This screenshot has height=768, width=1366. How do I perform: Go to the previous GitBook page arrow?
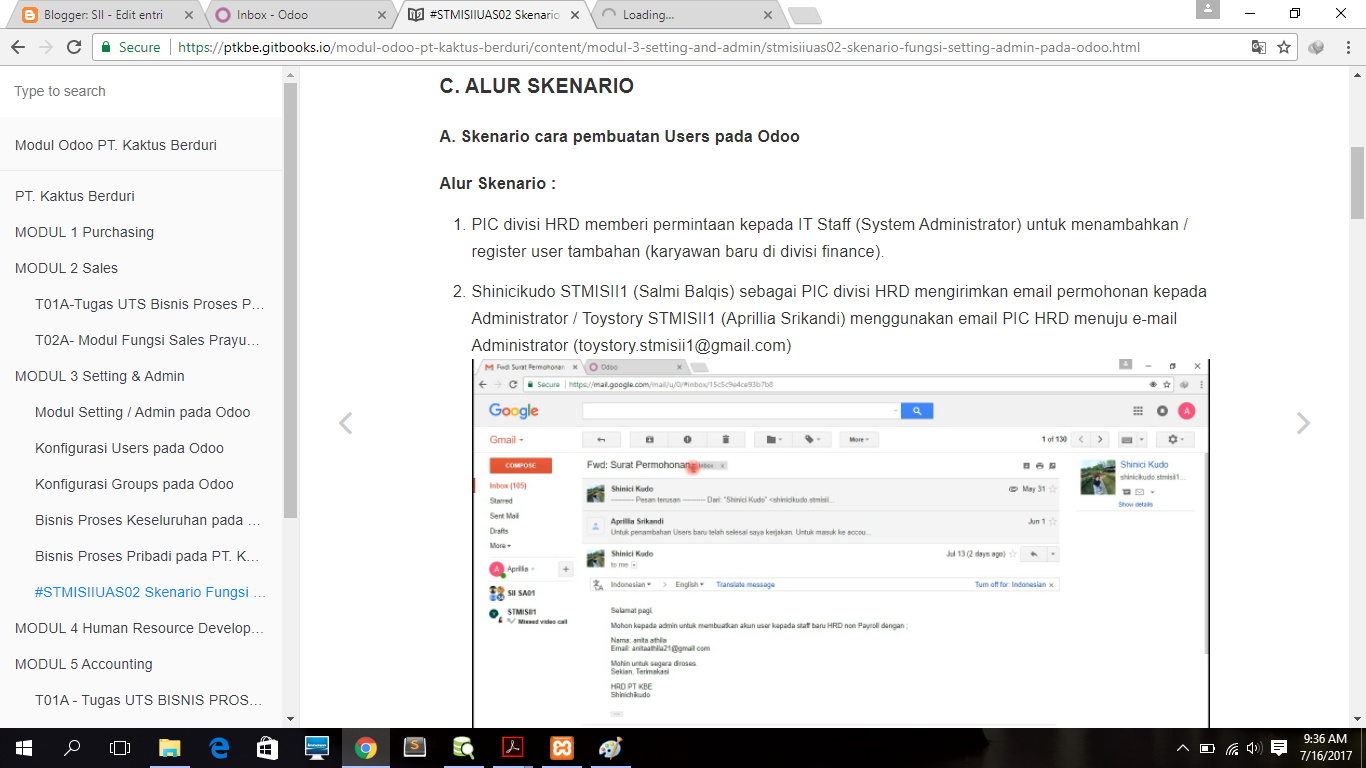[345, 423]
